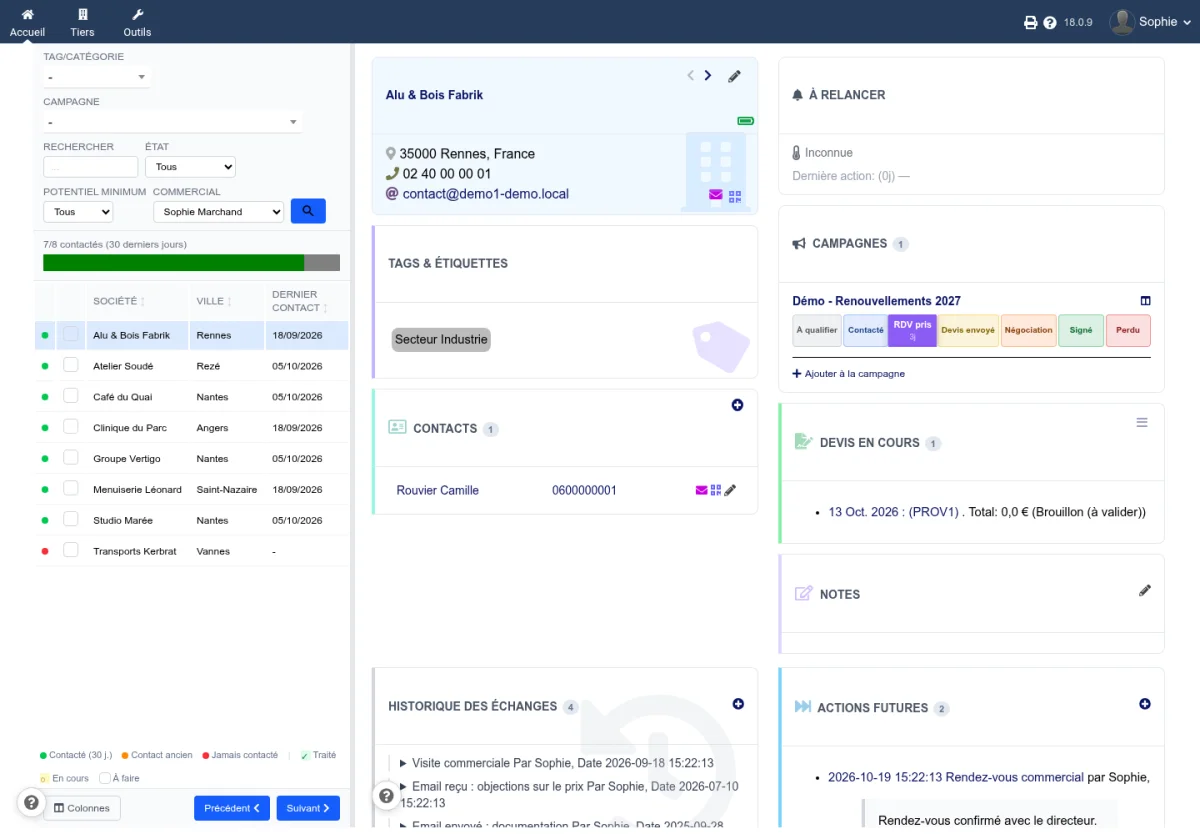Open the Commercial dropdown Sophie Marchand
Viewport: 1200px width, 834px height.
[218, 212]
